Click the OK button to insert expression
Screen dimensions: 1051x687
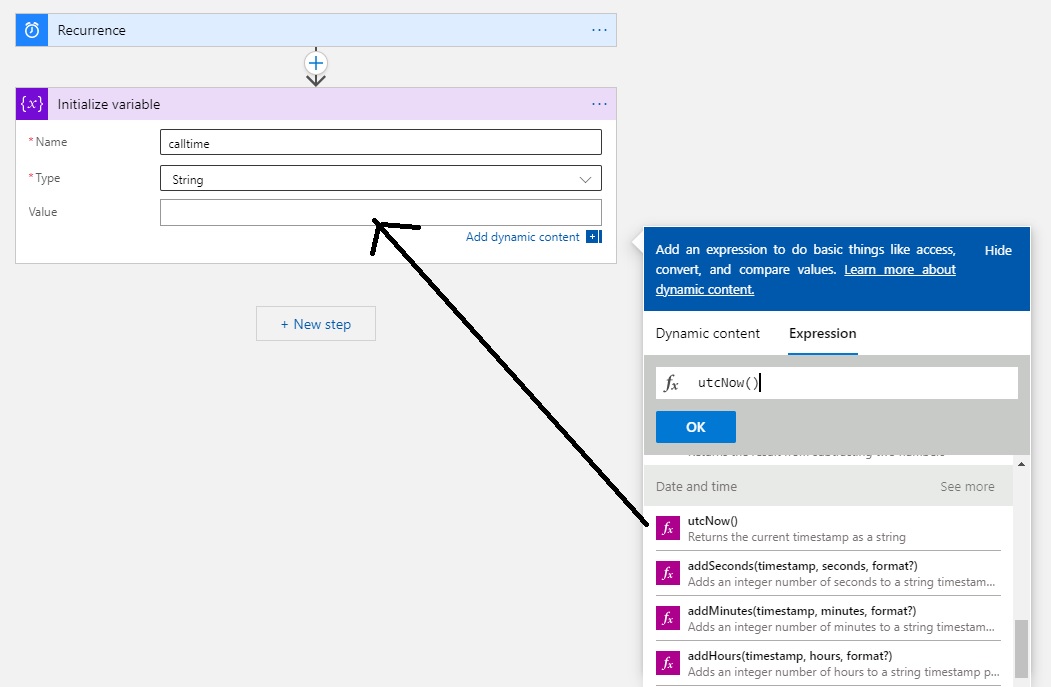click(695, 426)
